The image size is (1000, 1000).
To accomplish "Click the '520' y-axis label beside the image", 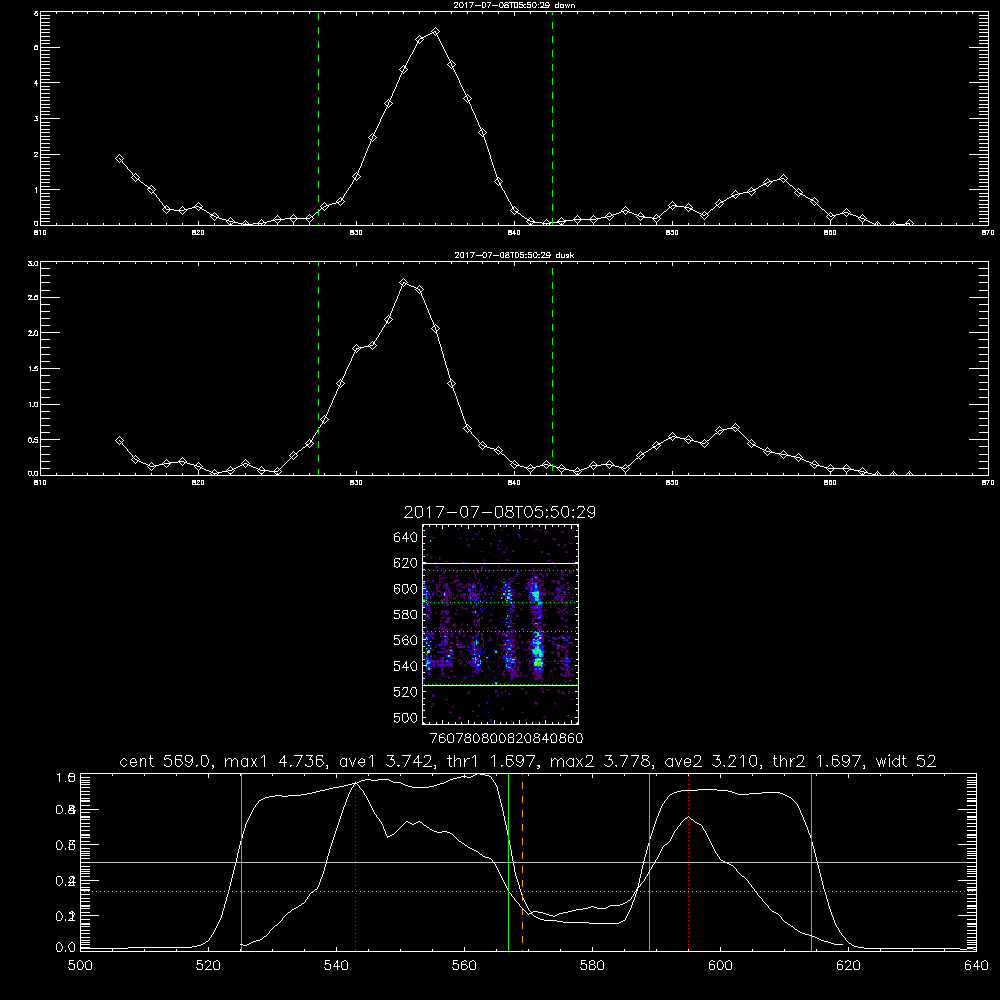I will pos(405,692).
